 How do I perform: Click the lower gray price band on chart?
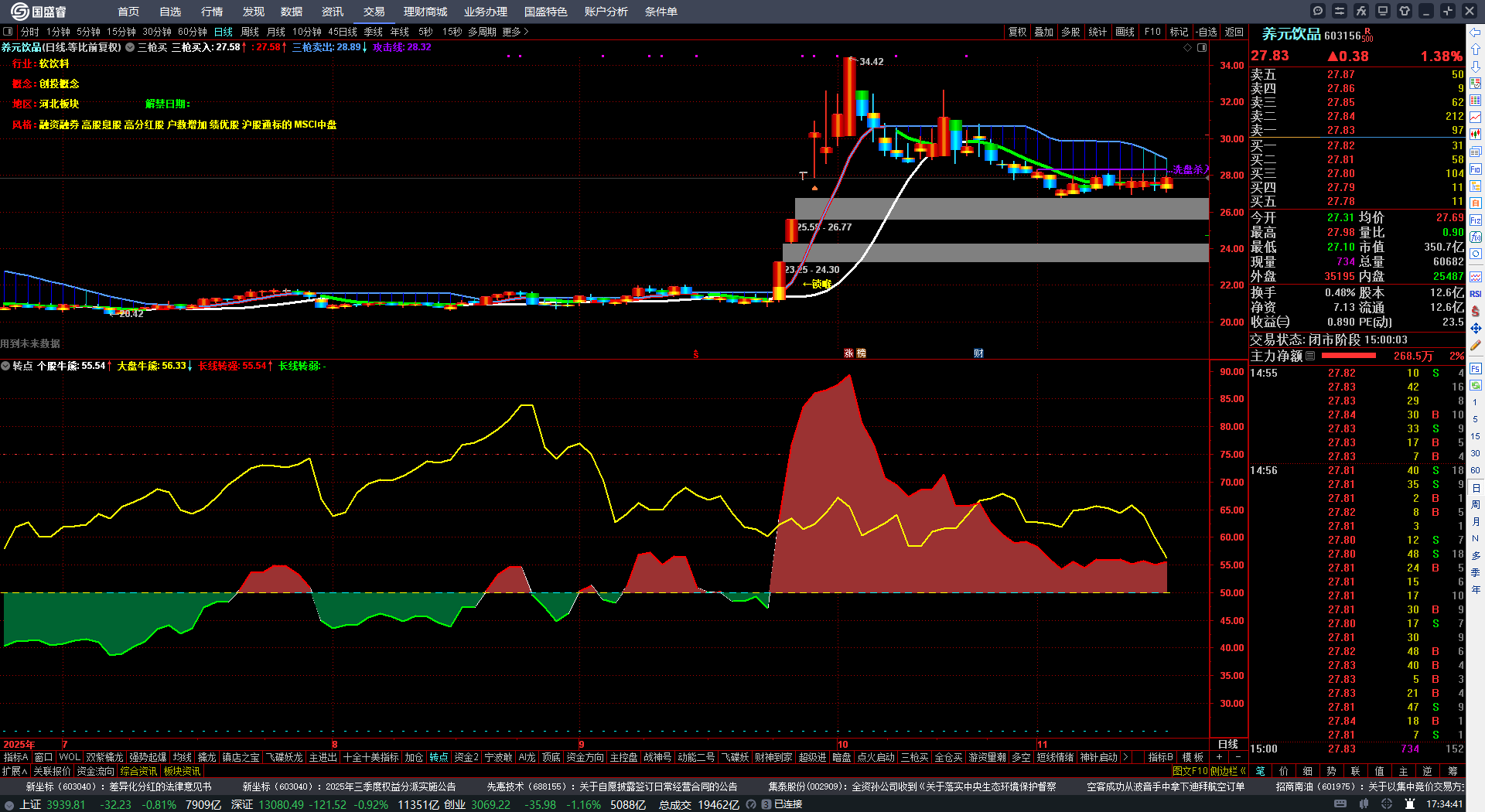click(x=995, y=253)
